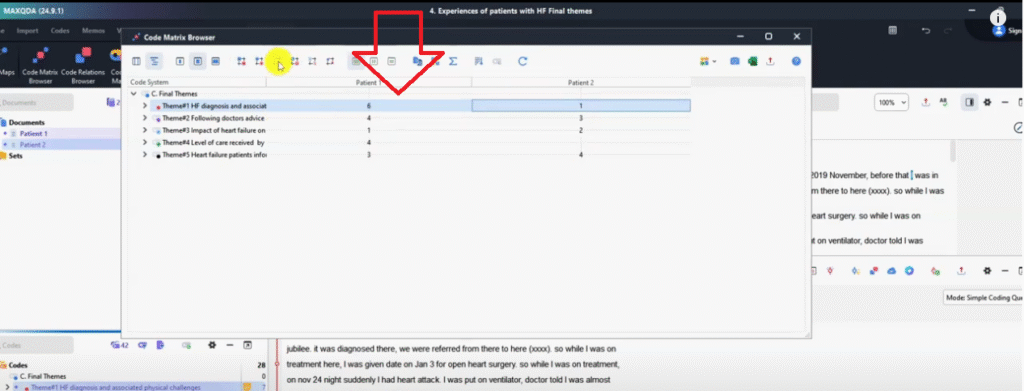Click the Patient 2 column header
Viewport: 1024px width, 391px height.
click(x=581, y=82)
